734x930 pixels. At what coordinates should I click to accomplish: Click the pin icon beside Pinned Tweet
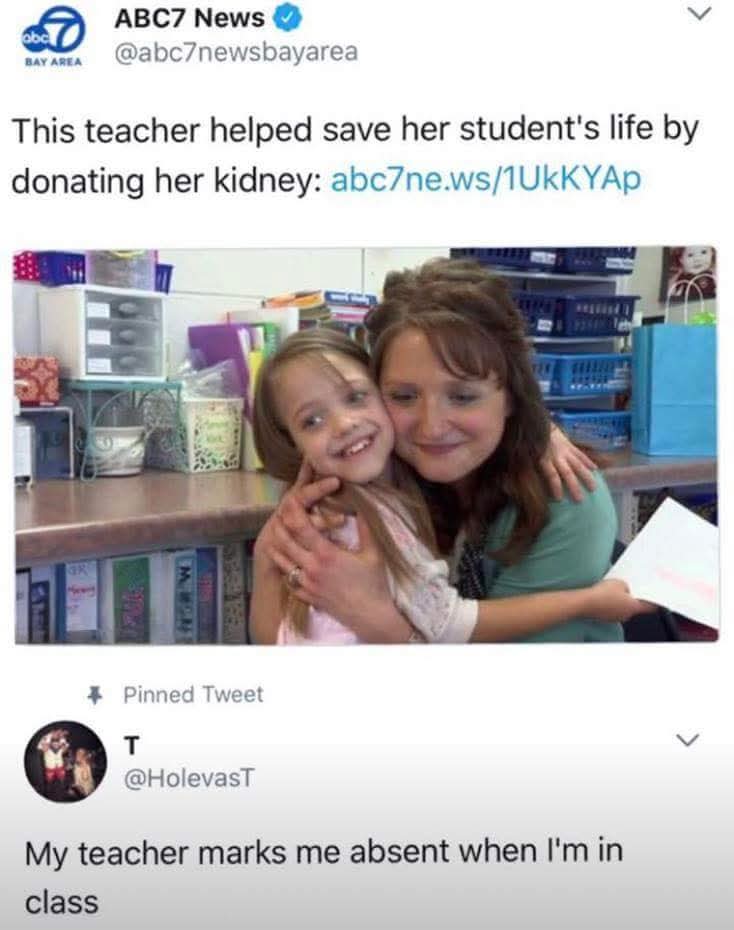pos(94,695)
